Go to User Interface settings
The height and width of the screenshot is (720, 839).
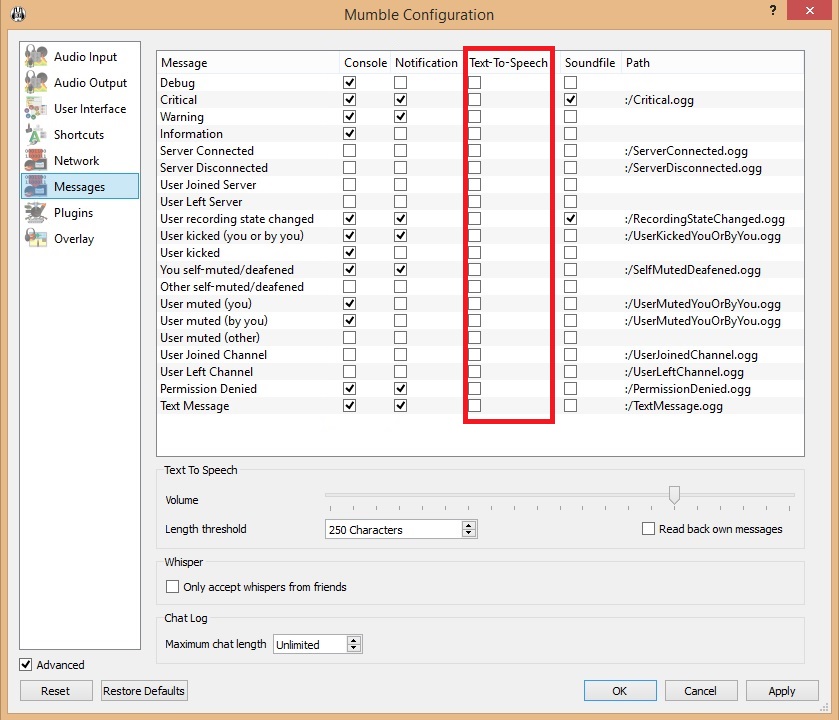click(x=80, y=109)
